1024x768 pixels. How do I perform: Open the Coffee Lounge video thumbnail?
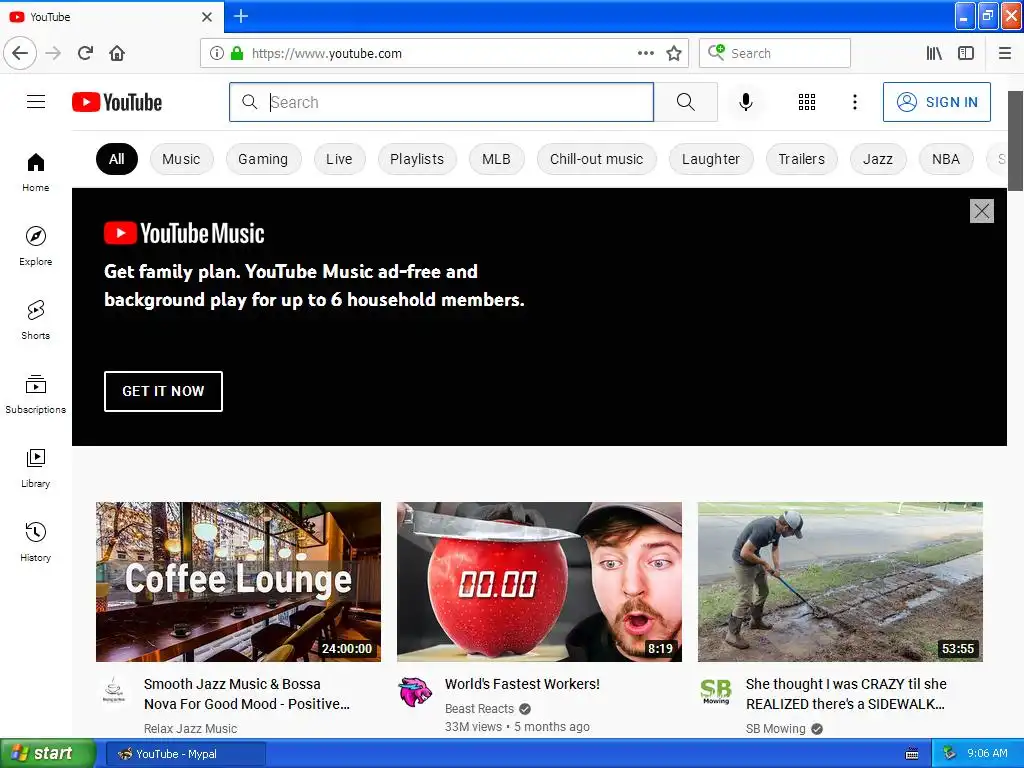238,582
